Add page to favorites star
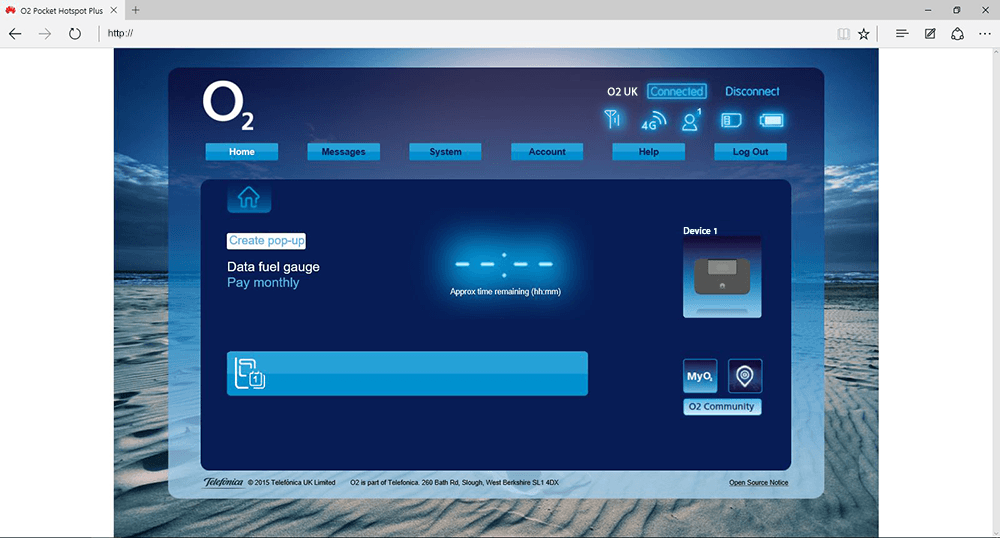Image resolution: width=1000 pixels, height=538 pixels. pyautogui.click(x=864, y=34)
